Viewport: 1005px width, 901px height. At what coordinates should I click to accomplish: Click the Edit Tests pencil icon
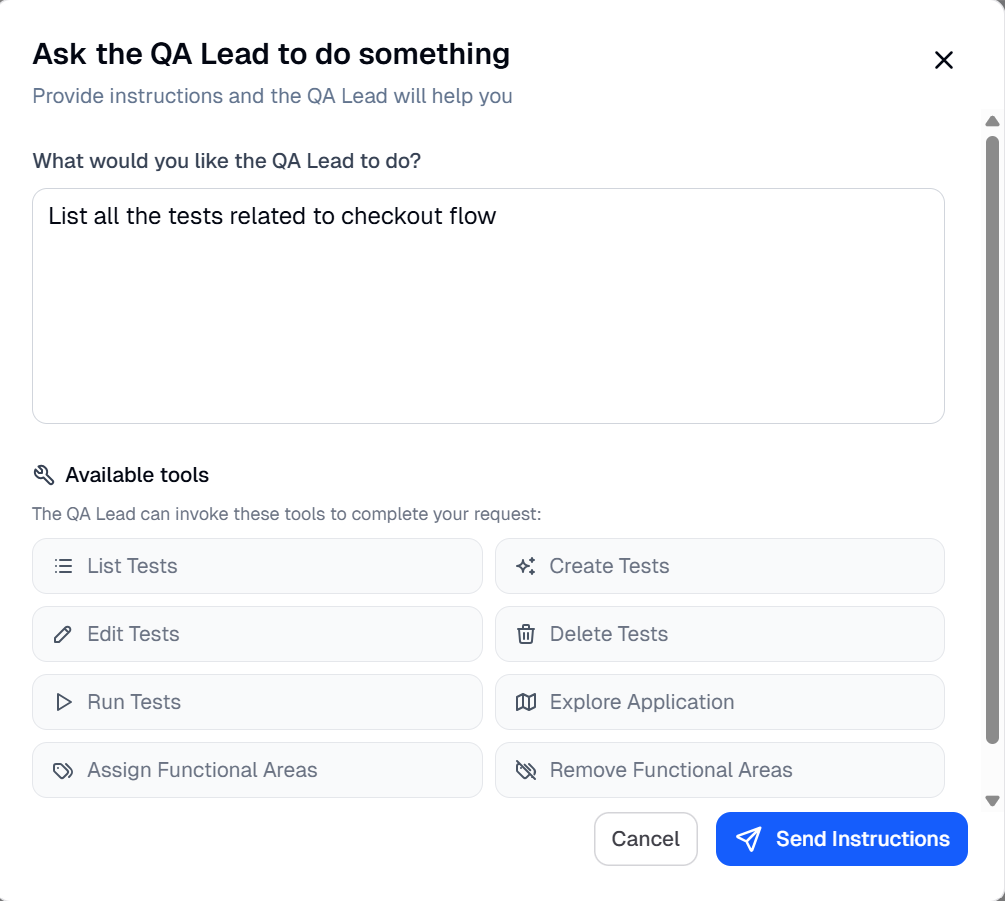(x=62, y=634)
